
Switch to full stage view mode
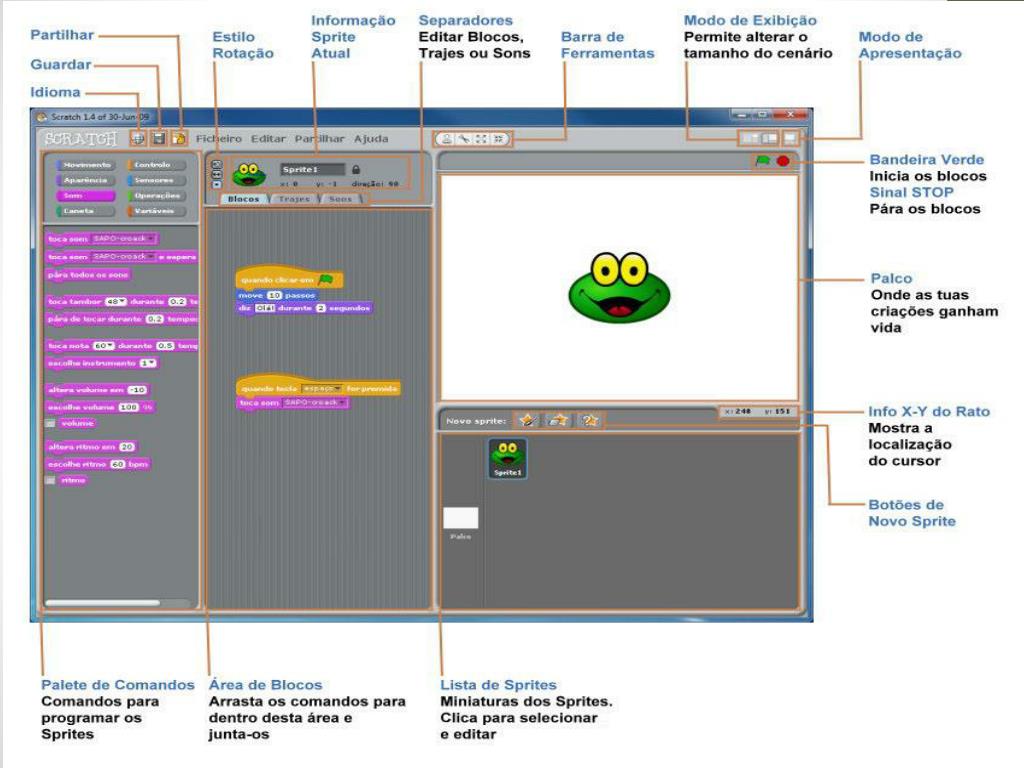point(770,138)
